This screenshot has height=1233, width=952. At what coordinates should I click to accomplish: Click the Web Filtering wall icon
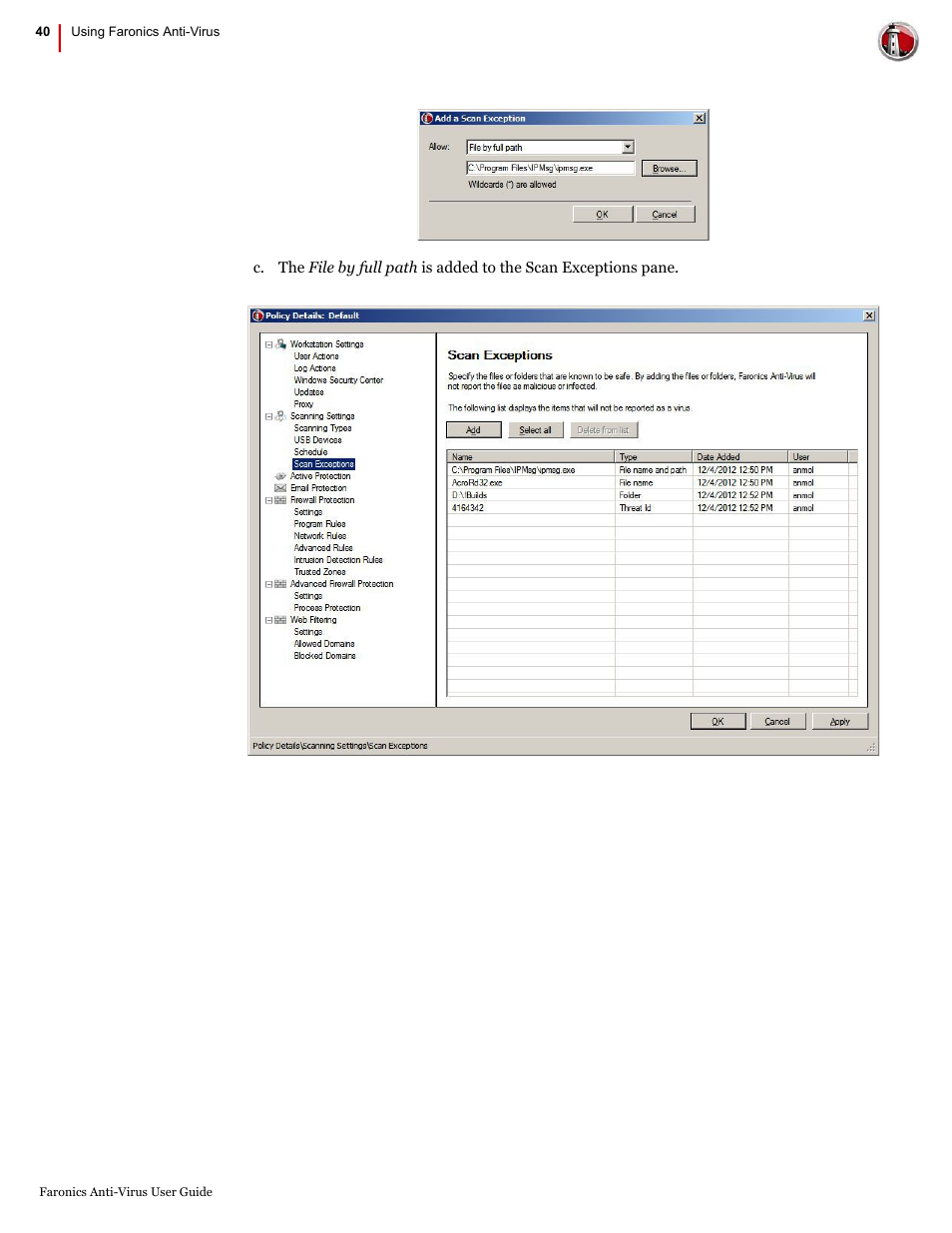[x=280, y=620]
